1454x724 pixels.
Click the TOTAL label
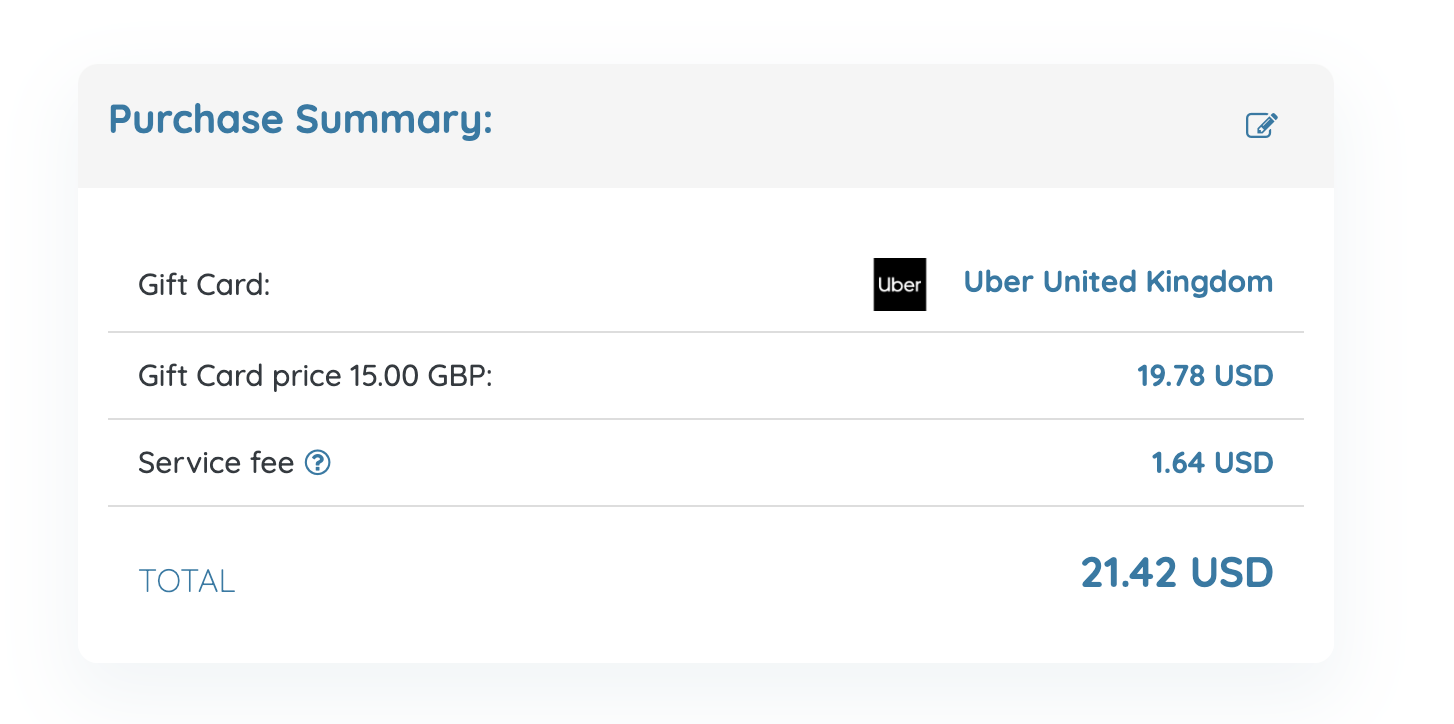point(187,581)
